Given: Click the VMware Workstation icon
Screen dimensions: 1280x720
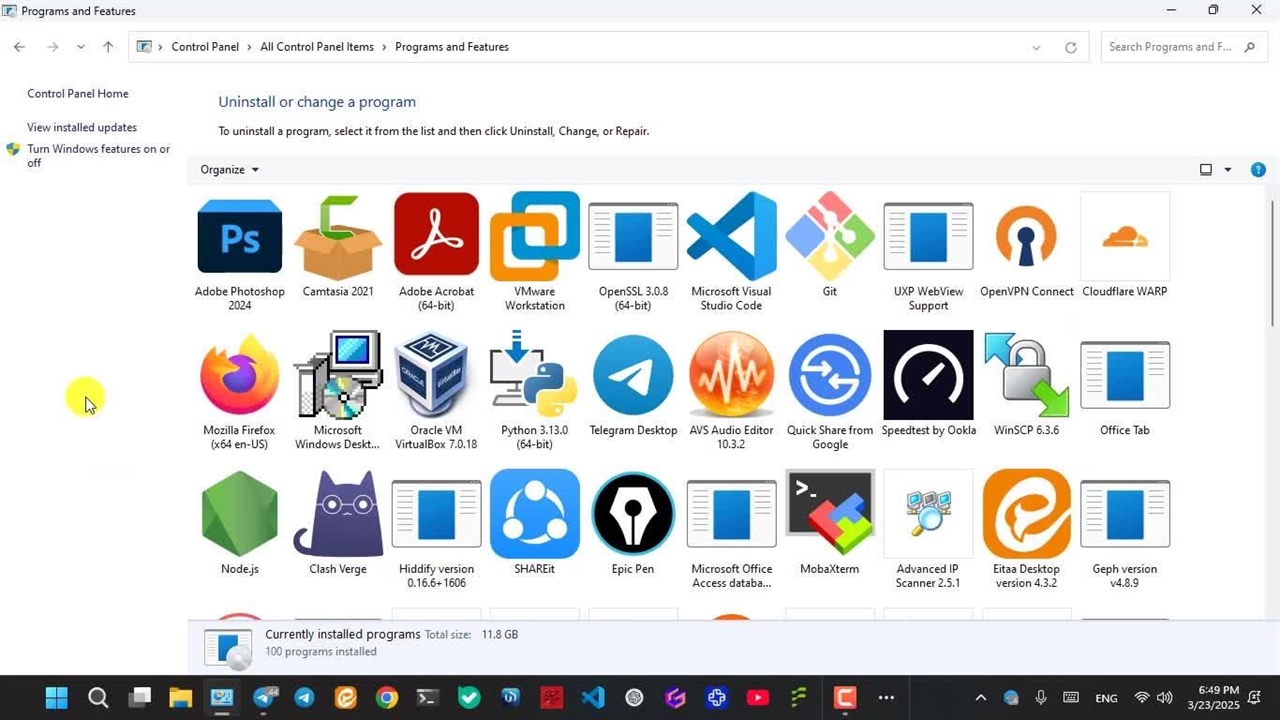Looking at the screenshot, I should click(534, 237).
